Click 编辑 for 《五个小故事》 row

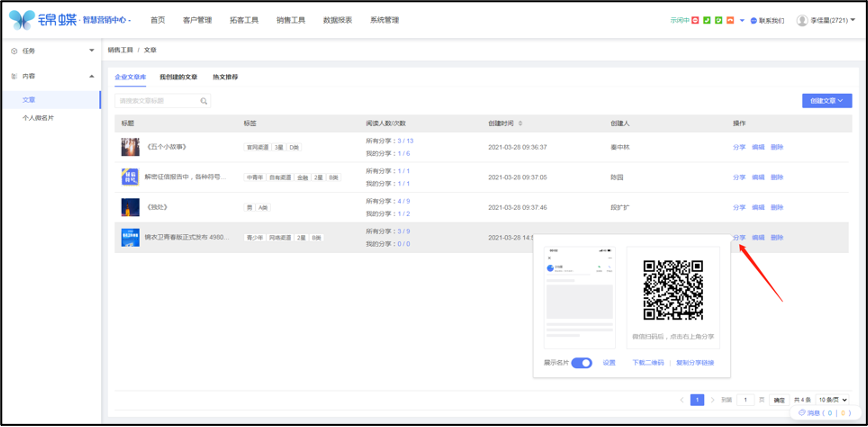[x=758, y=147]
